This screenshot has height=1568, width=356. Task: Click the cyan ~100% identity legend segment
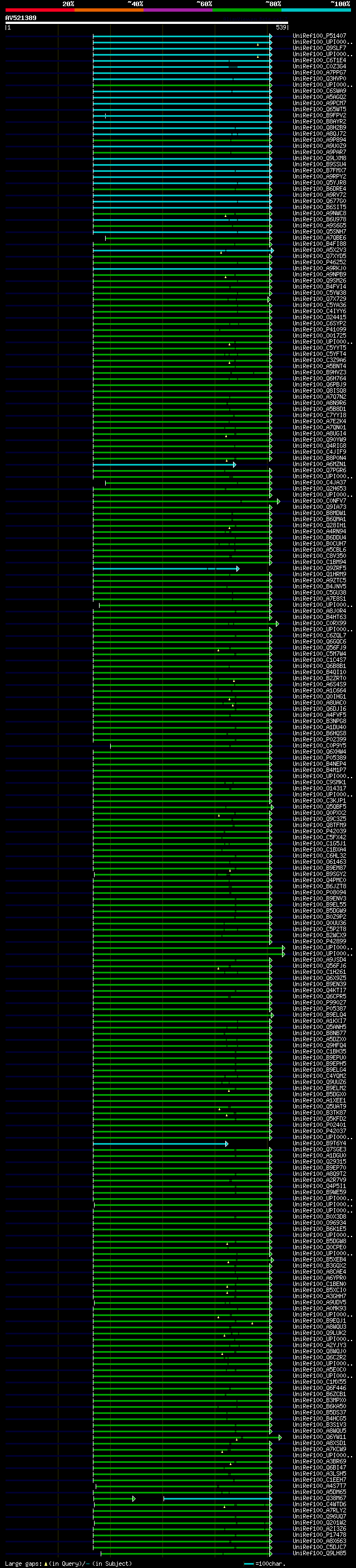(317, 10)
